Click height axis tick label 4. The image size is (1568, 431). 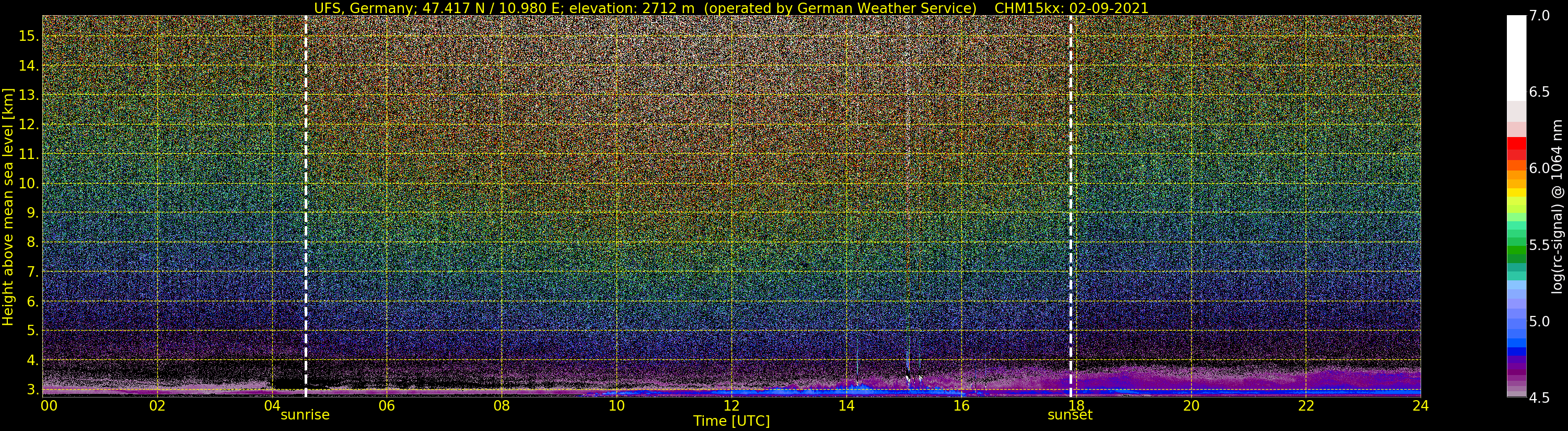click(x=33, y=360)
